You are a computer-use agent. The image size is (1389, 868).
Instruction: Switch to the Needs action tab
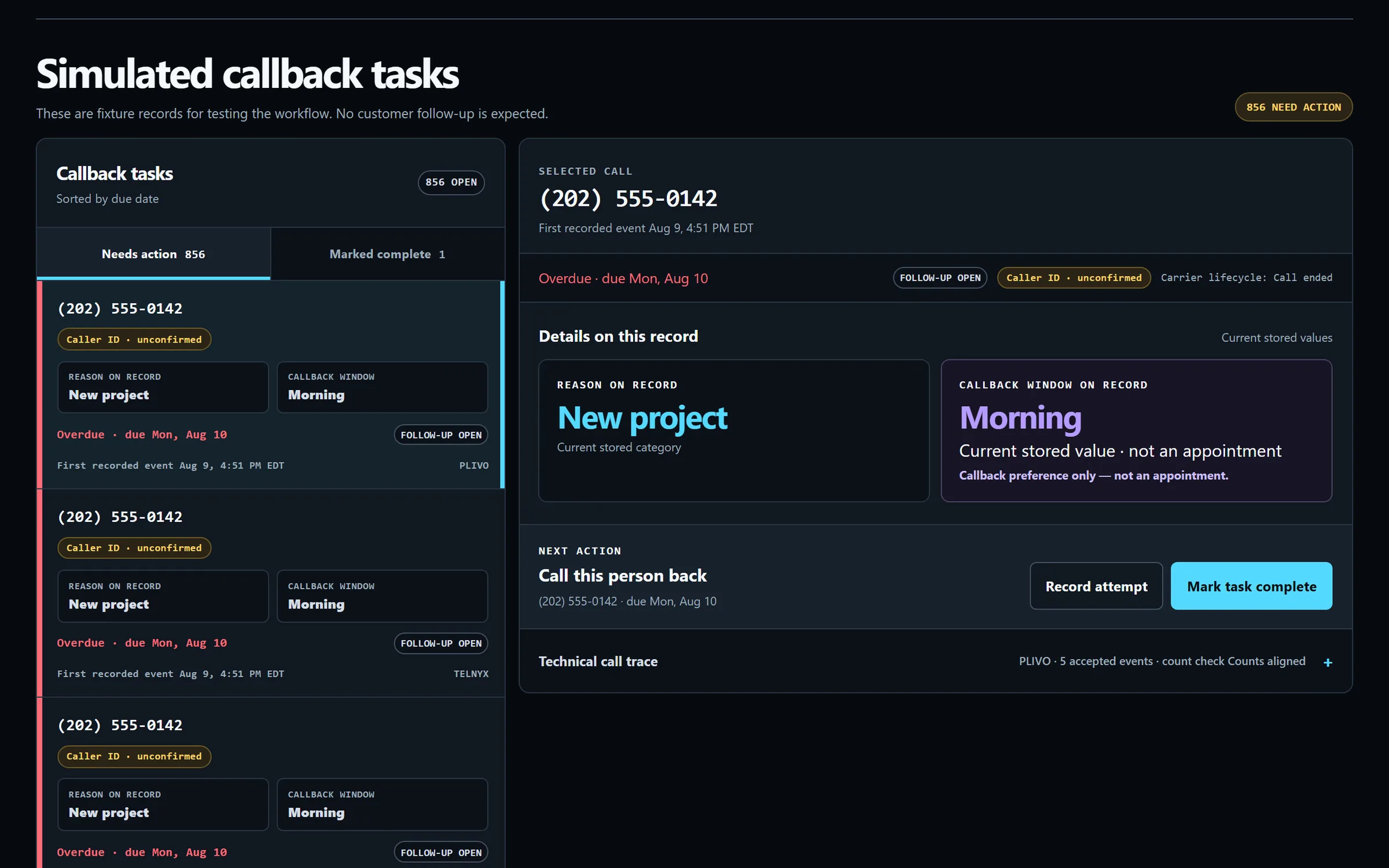coord(153,254)
